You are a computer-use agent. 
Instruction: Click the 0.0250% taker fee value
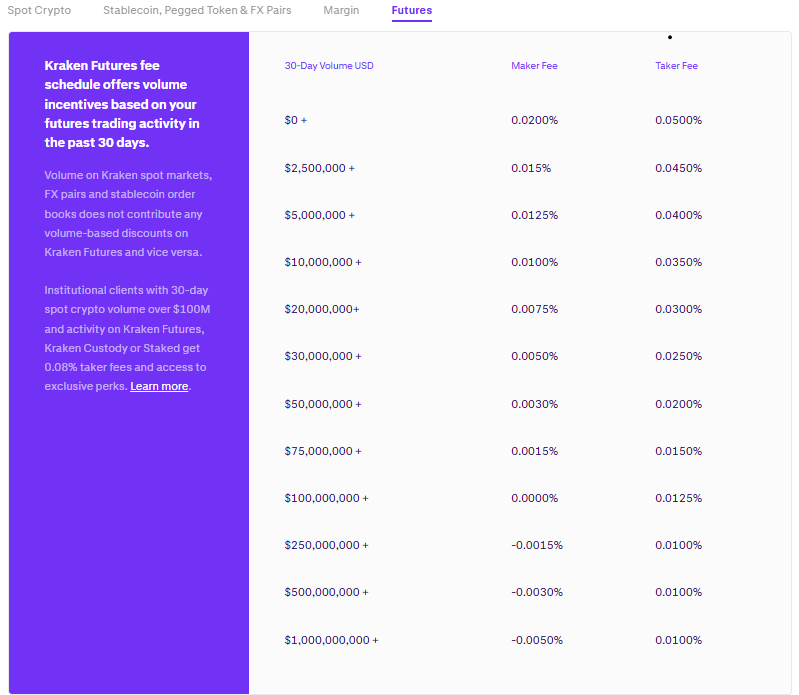pyautogui.click(x=679, y=356)
